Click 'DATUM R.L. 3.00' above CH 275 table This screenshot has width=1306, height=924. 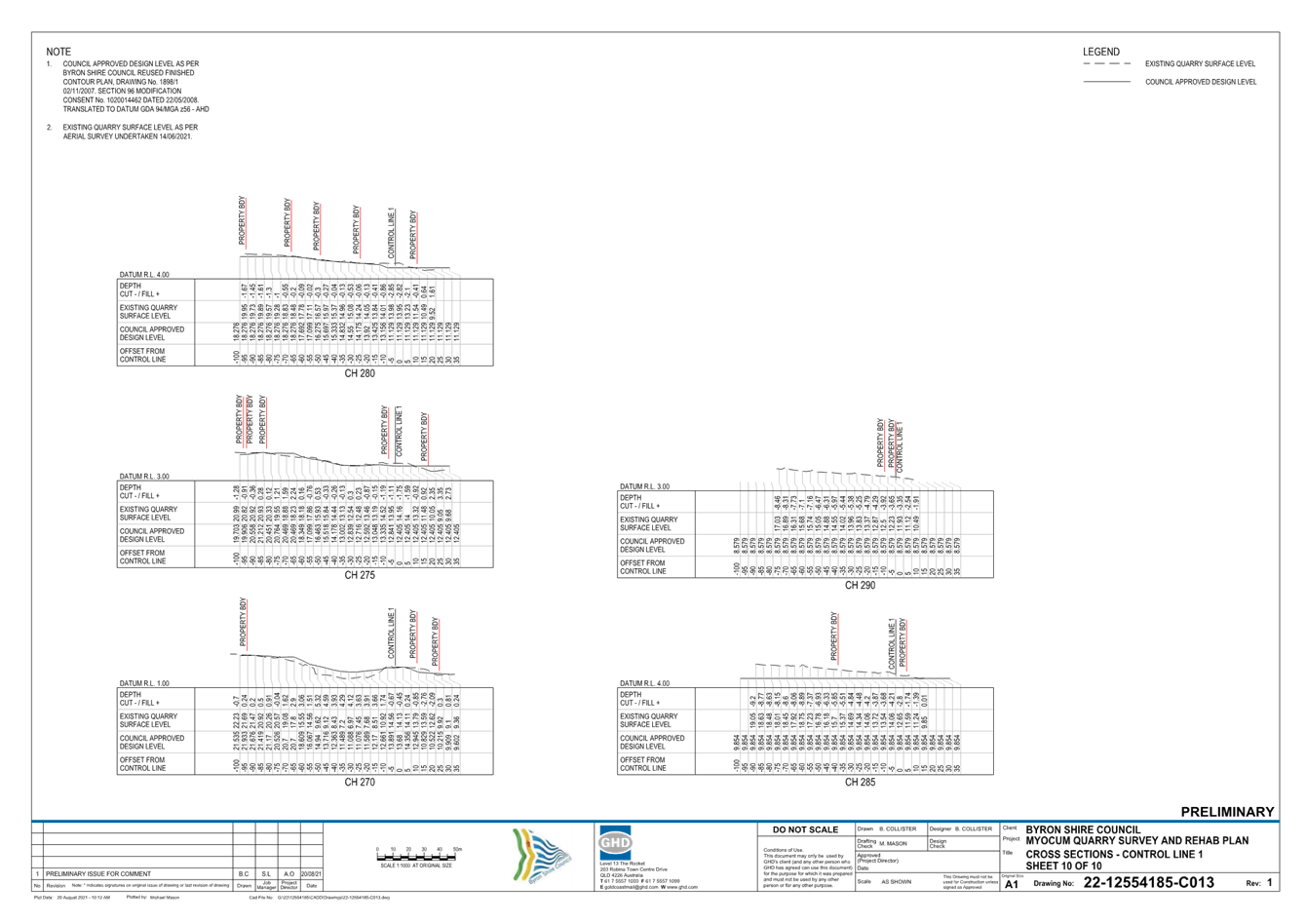click(144, 477)
